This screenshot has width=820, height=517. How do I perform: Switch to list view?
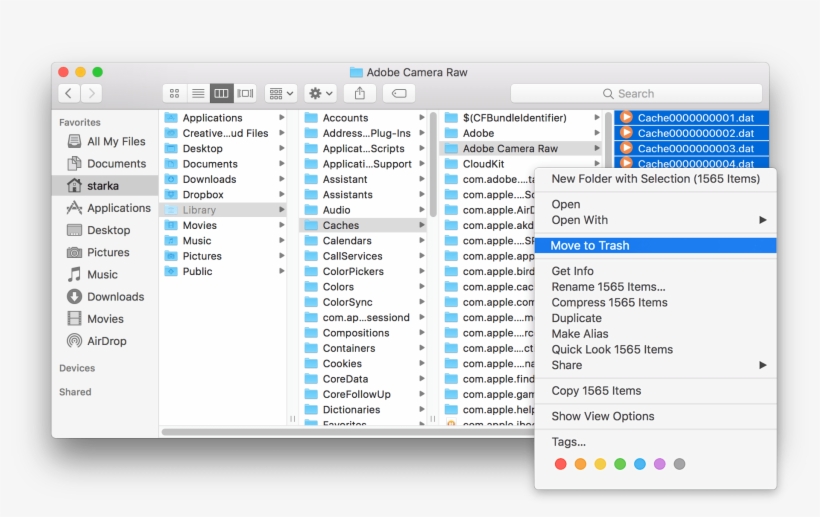click(x=198, y=94)
